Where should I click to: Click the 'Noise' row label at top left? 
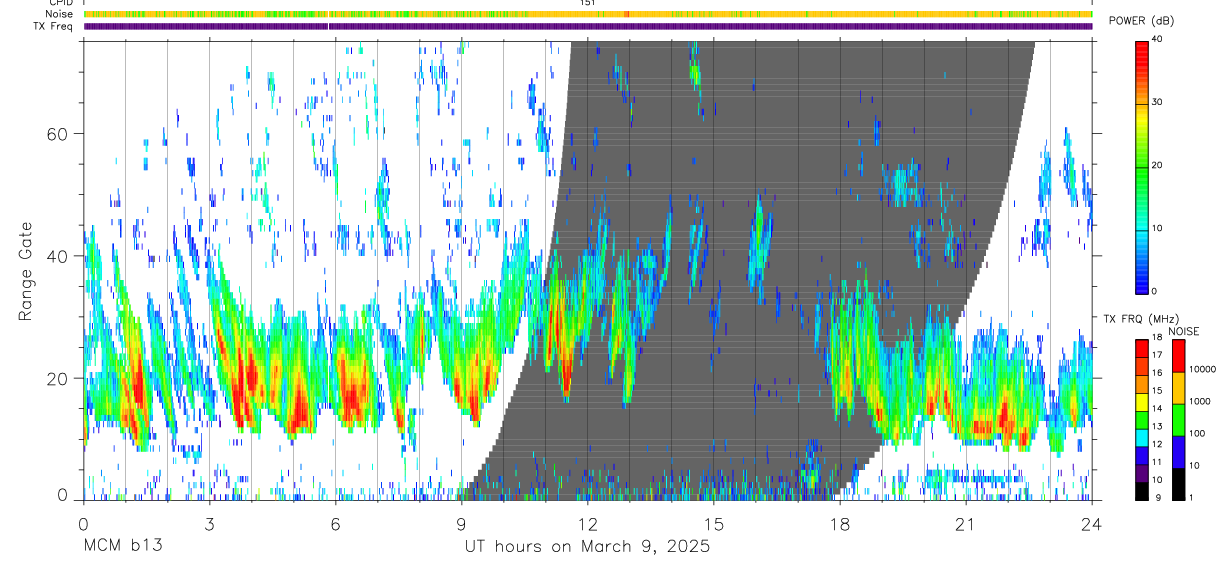point(60,14)
